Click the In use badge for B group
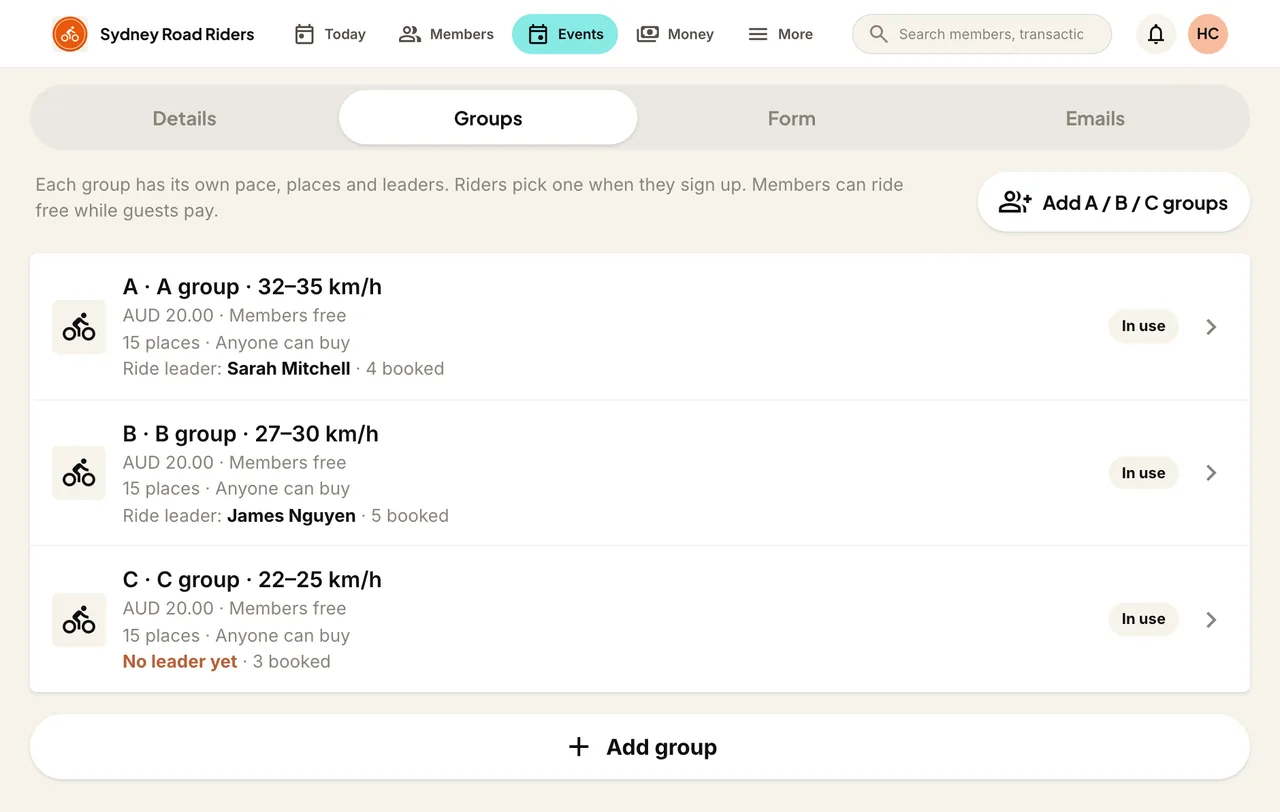This screenshot has height=812, width=1280. coord(1143,473)
